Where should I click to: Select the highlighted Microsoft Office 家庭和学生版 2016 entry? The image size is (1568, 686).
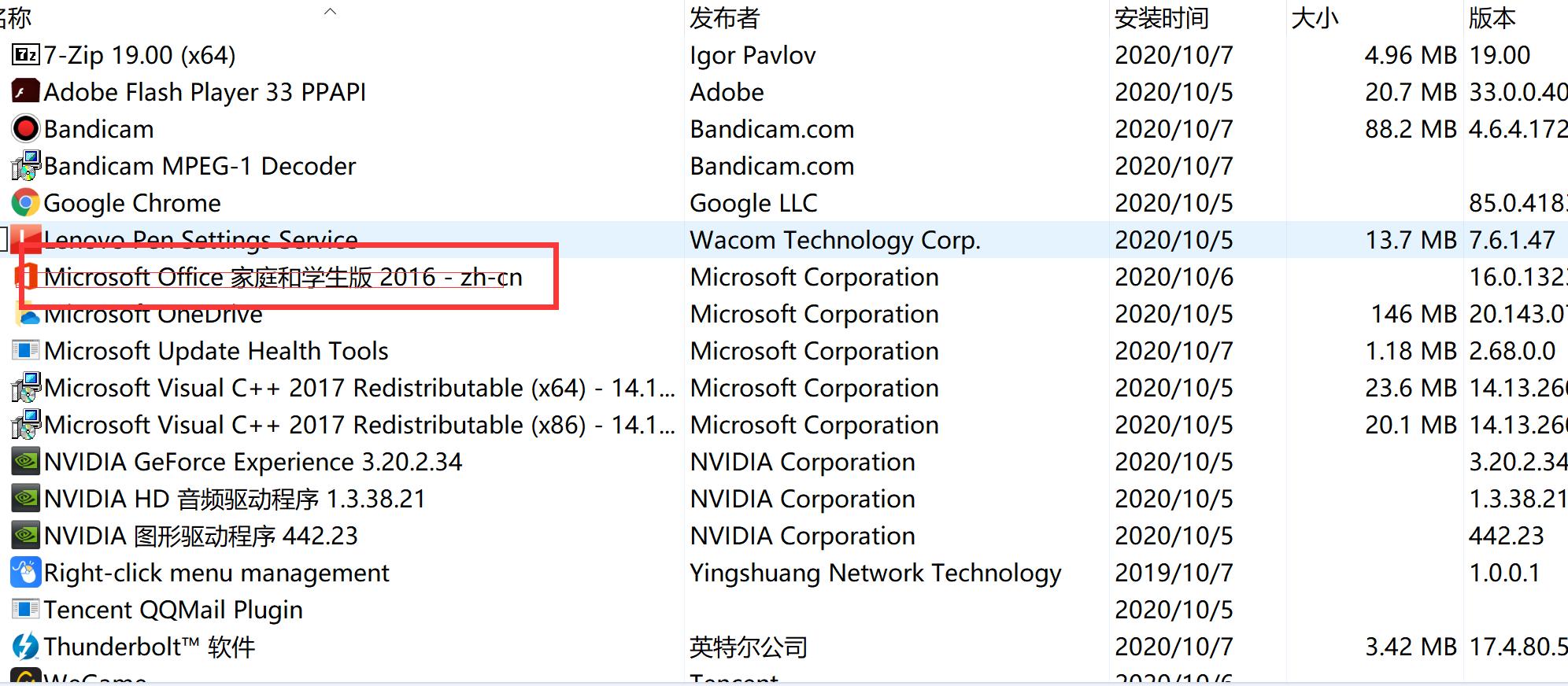(283, 277)
